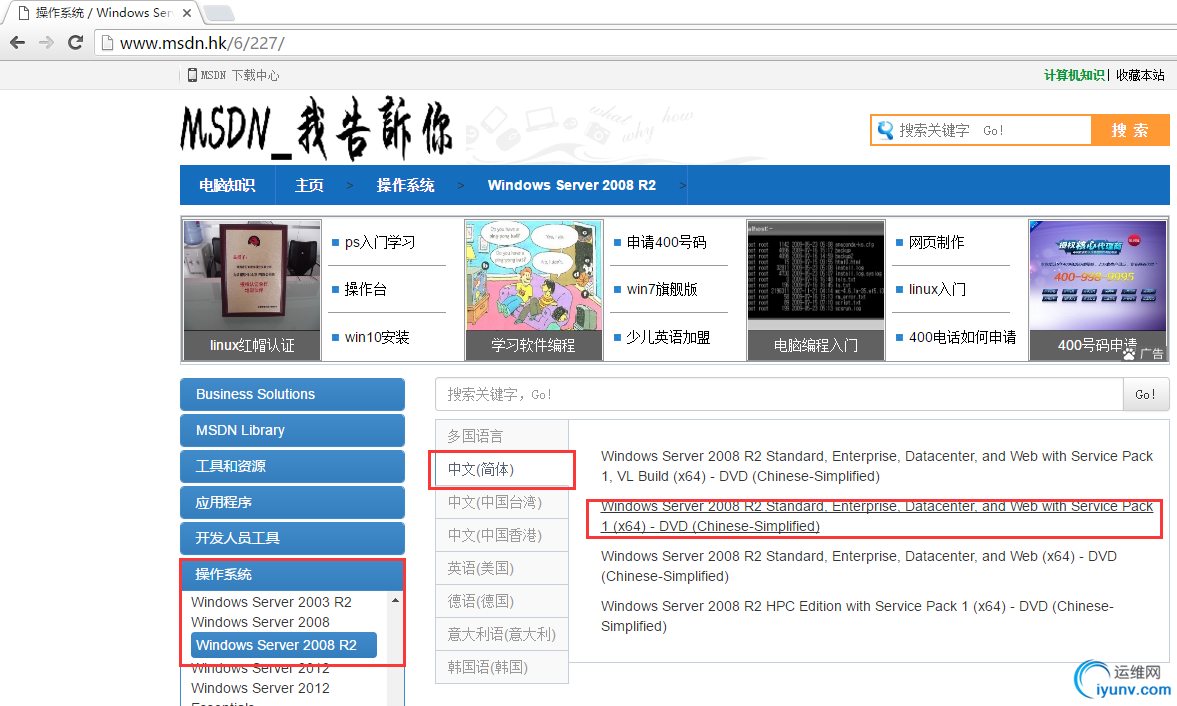Open linux入门 link
The image size is (1177, 706).
pos(938,290)
